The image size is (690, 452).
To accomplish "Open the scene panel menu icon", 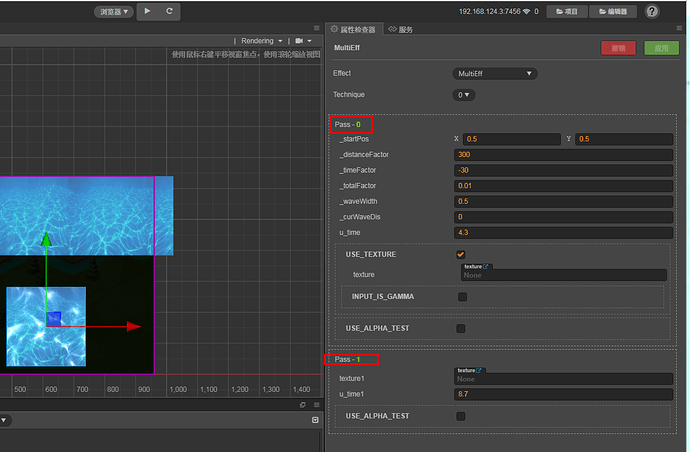I will tap(316, 28).
